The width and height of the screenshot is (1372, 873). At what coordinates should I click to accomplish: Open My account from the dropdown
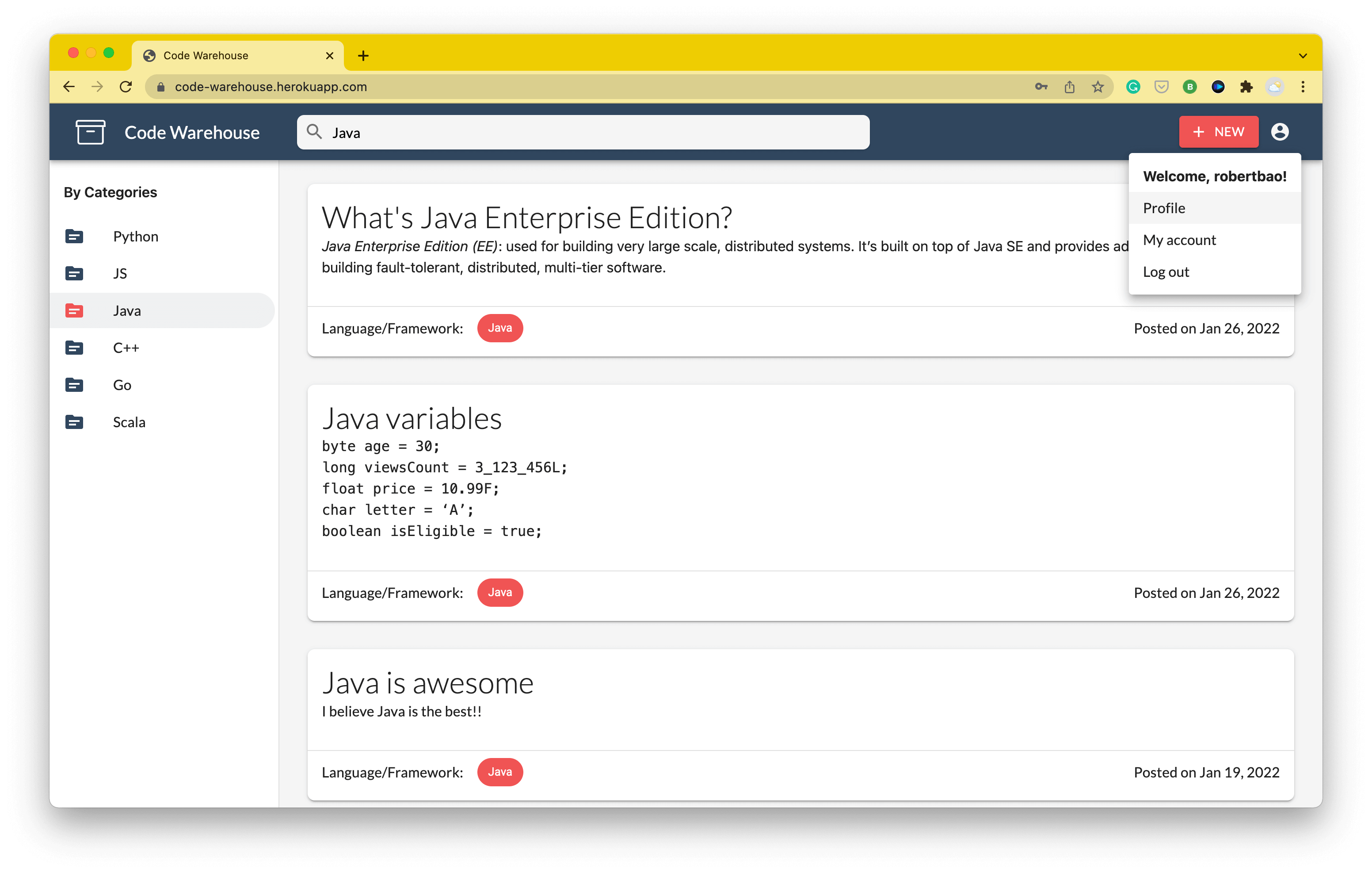click(x=1179, y=240)
